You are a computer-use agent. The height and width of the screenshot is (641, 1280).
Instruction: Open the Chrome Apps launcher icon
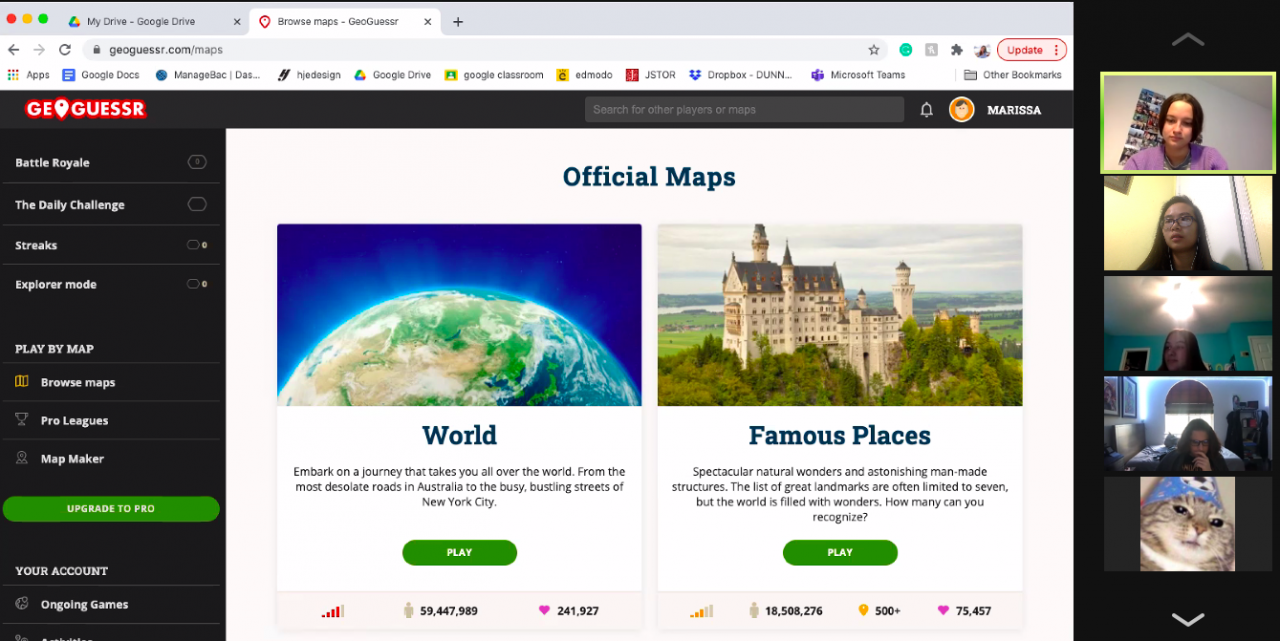13,75
